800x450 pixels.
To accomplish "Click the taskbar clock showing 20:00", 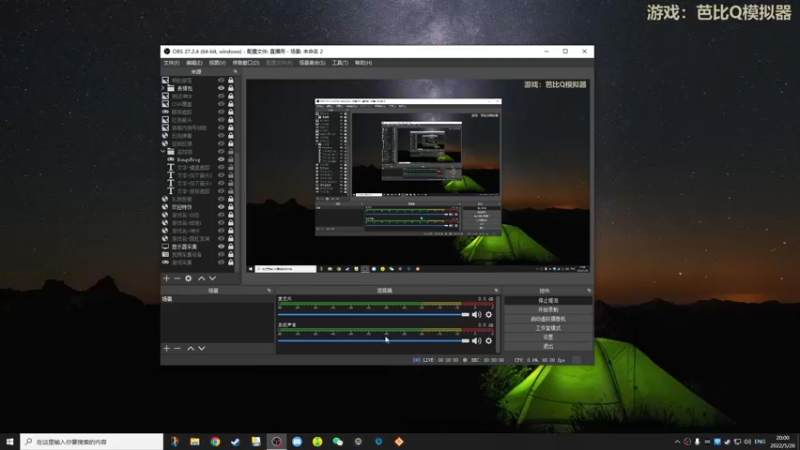I will coord(783,441).
